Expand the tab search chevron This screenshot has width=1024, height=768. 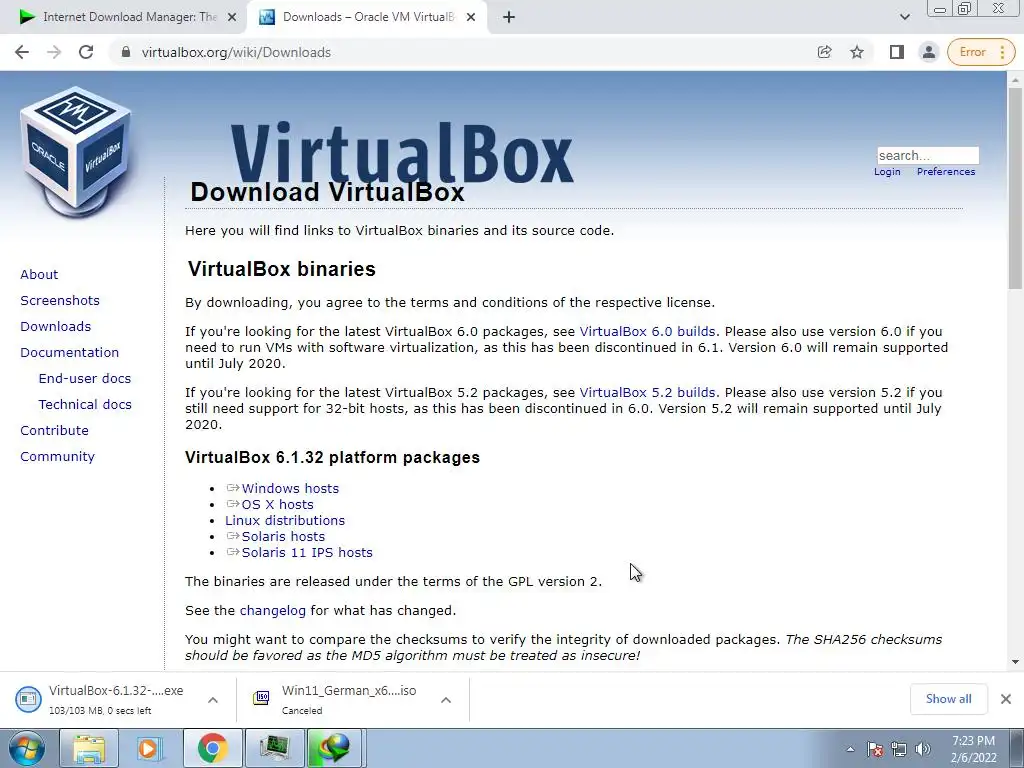pos(904,17)
